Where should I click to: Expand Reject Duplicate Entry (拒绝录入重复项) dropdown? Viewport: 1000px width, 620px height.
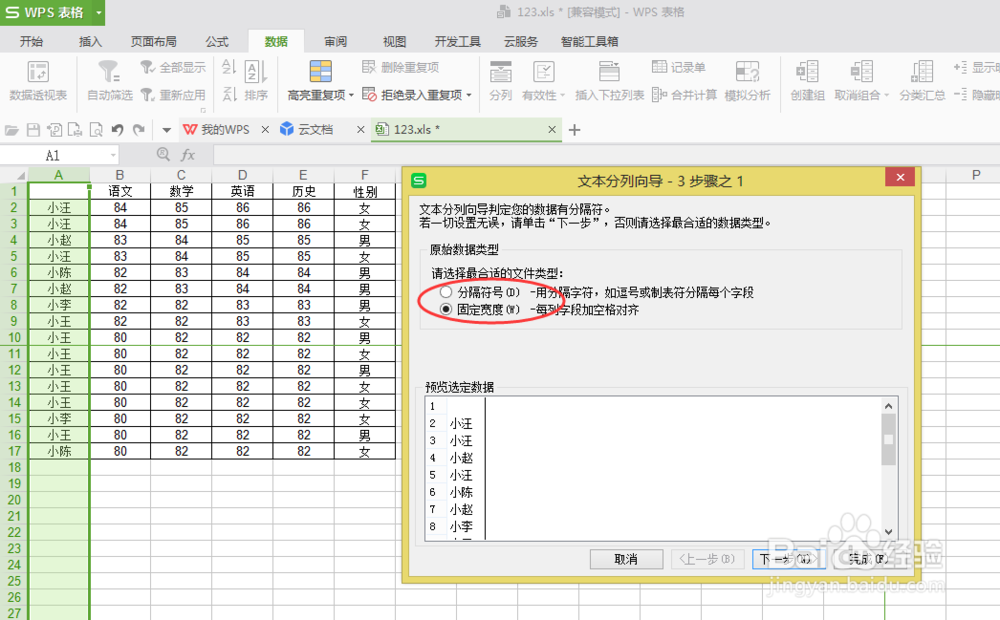coord(469,95)
